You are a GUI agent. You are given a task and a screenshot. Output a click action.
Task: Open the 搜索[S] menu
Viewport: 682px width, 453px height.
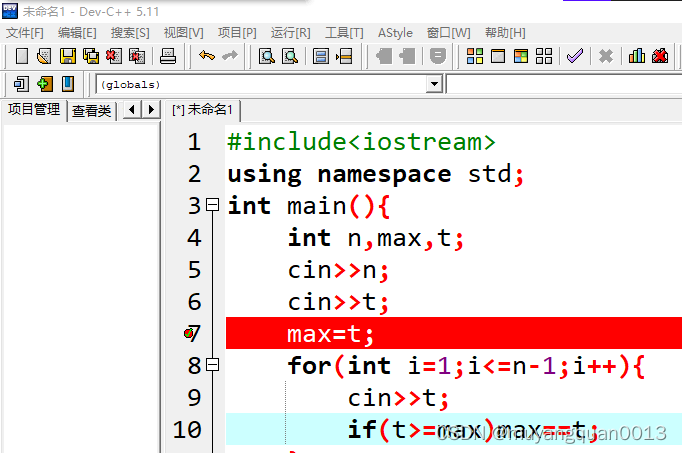pyautogui.click(x=130, y=33)
